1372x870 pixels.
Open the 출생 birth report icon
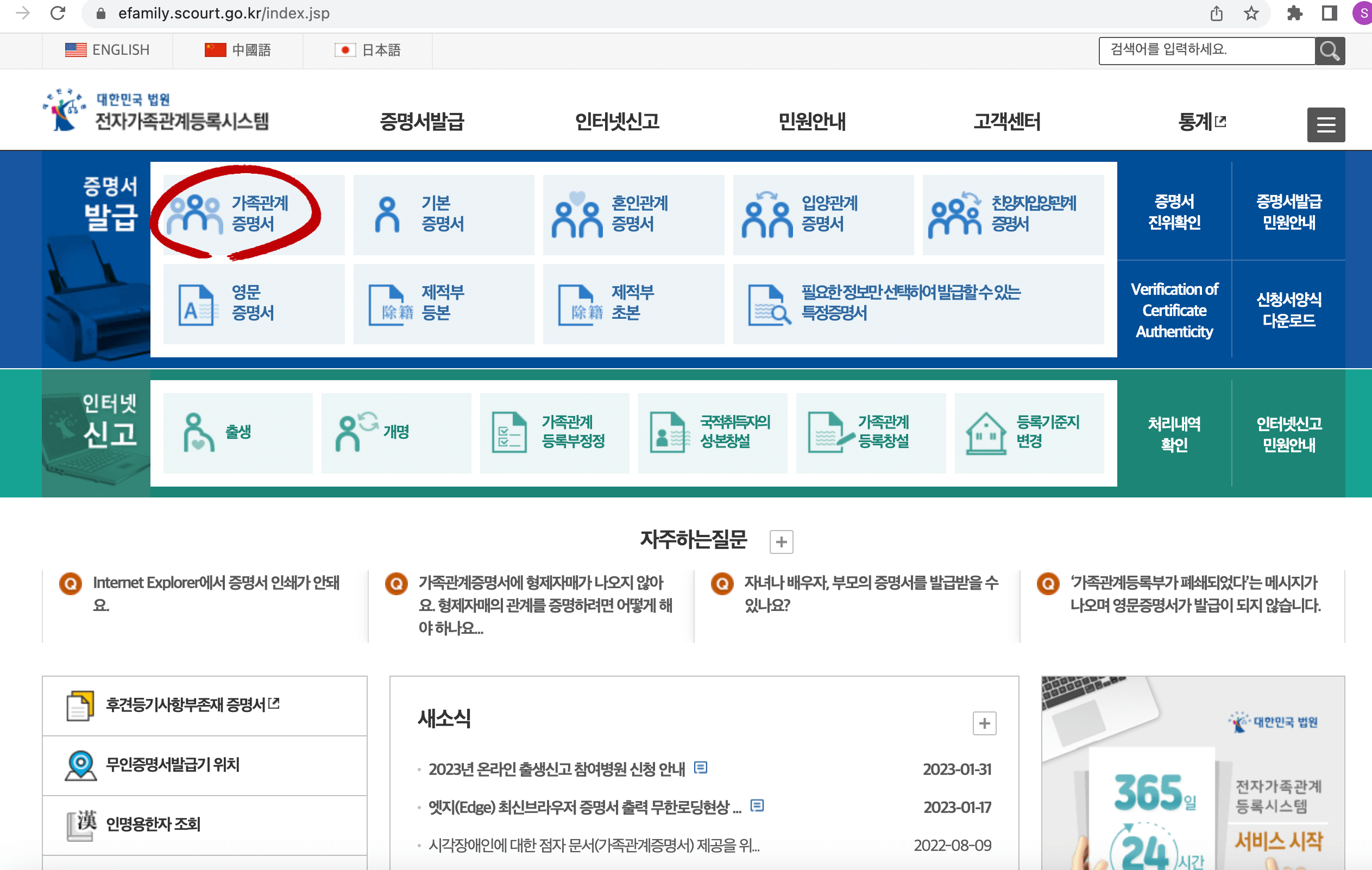point(198,432)
